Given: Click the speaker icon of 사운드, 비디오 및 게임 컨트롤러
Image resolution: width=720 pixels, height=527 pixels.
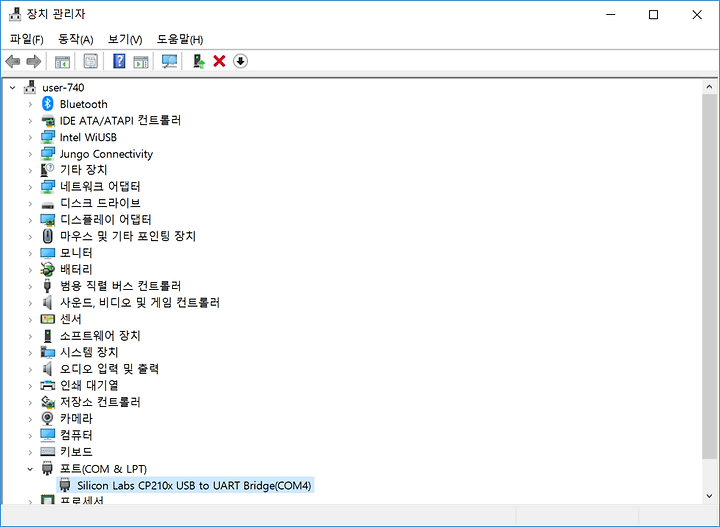Looking at the screenshot, I should pos(47,302).
